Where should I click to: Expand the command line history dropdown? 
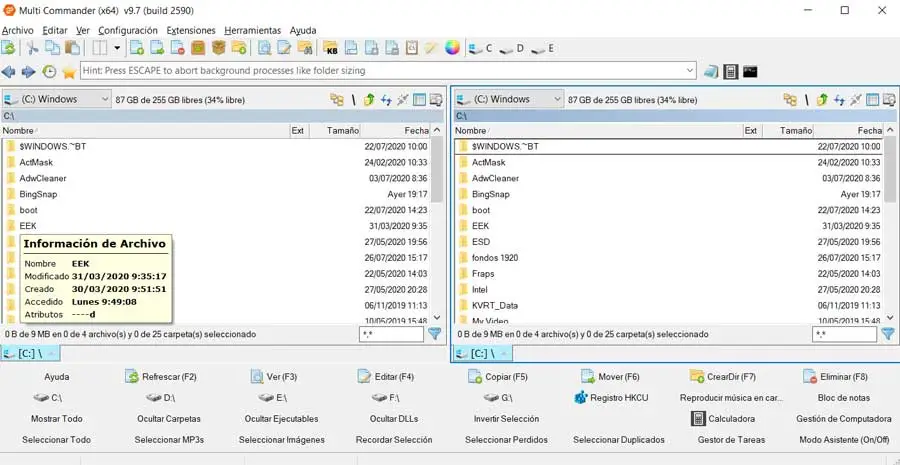click(x=690, y=71)
